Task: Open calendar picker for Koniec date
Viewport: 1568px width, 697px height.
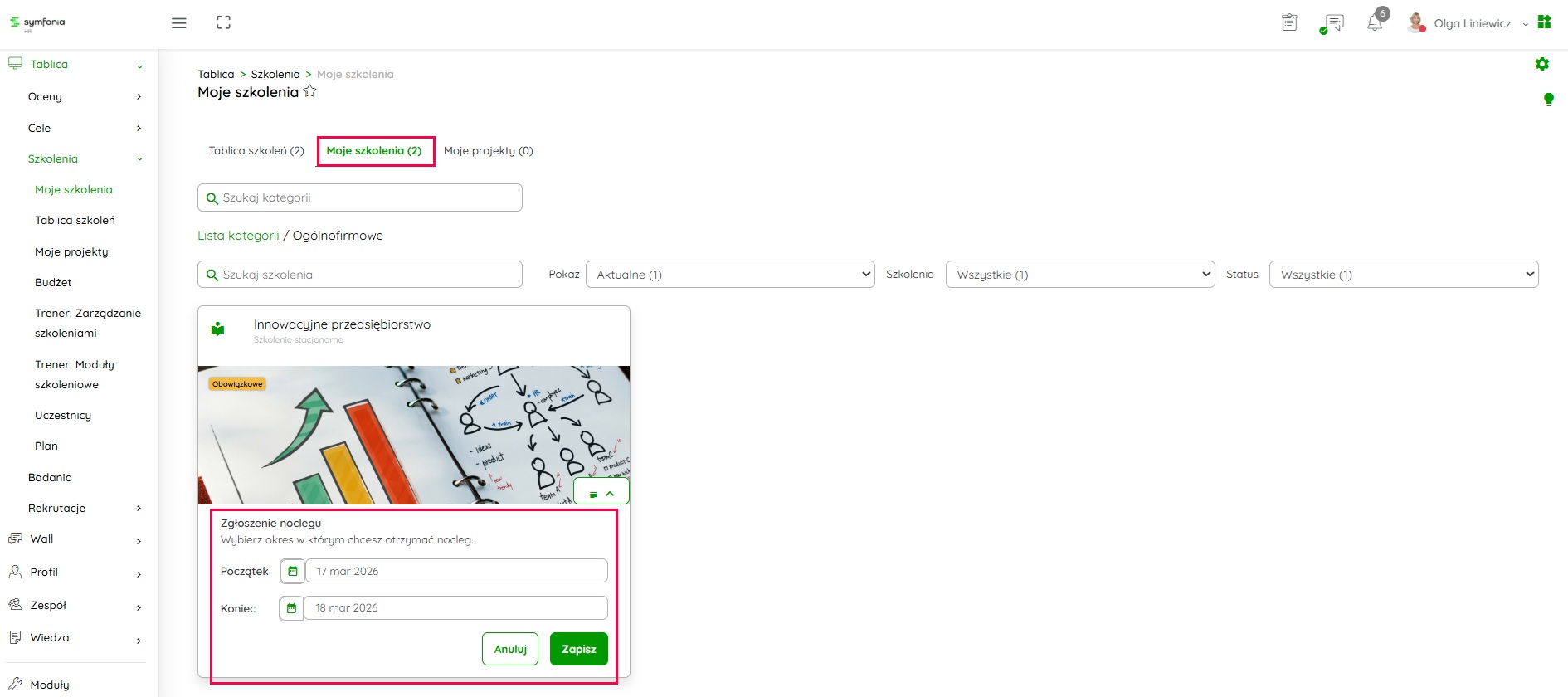Action: tap(291, 608)
